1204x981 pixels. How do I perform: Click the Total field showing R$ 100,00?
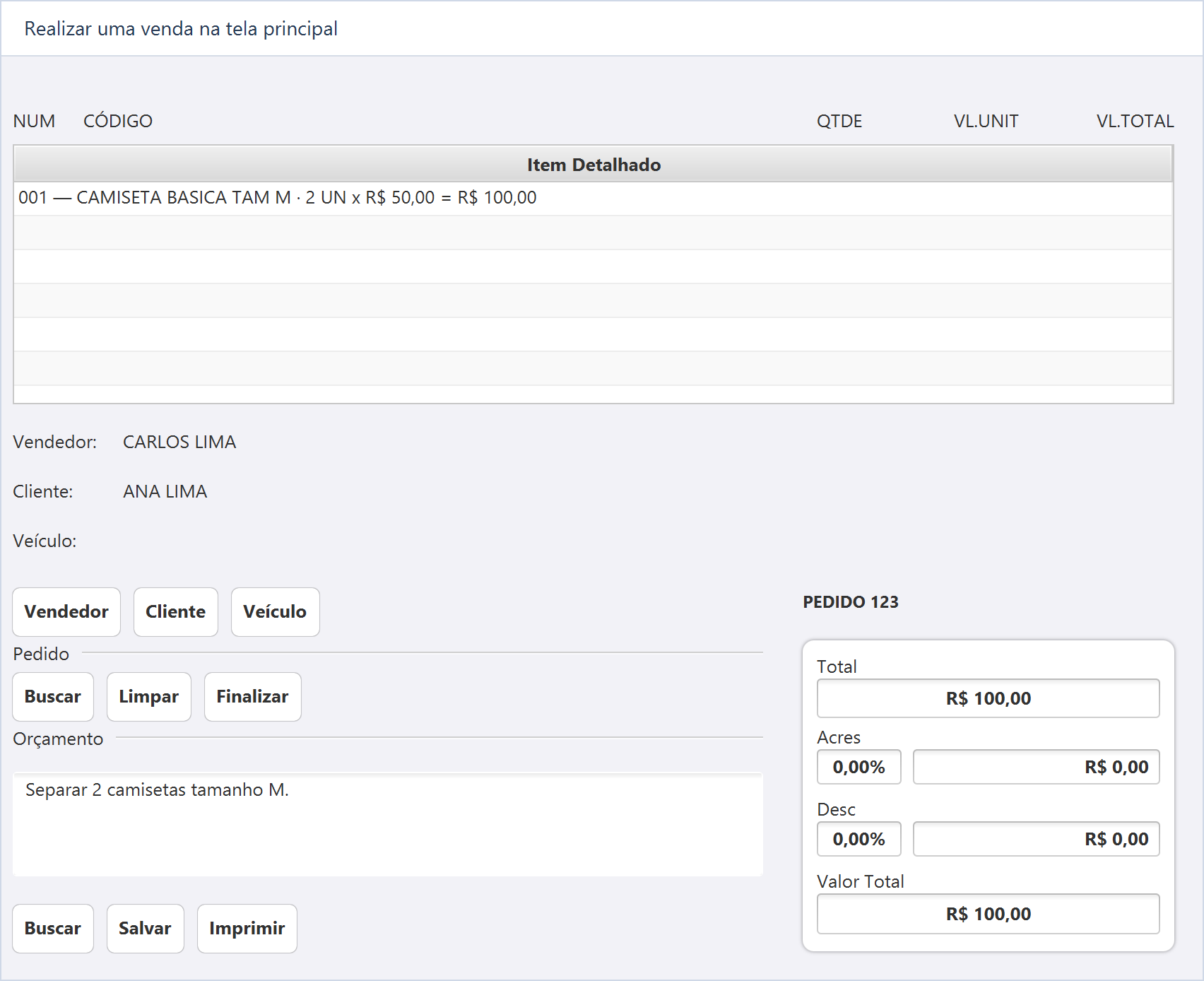point(988,698)
